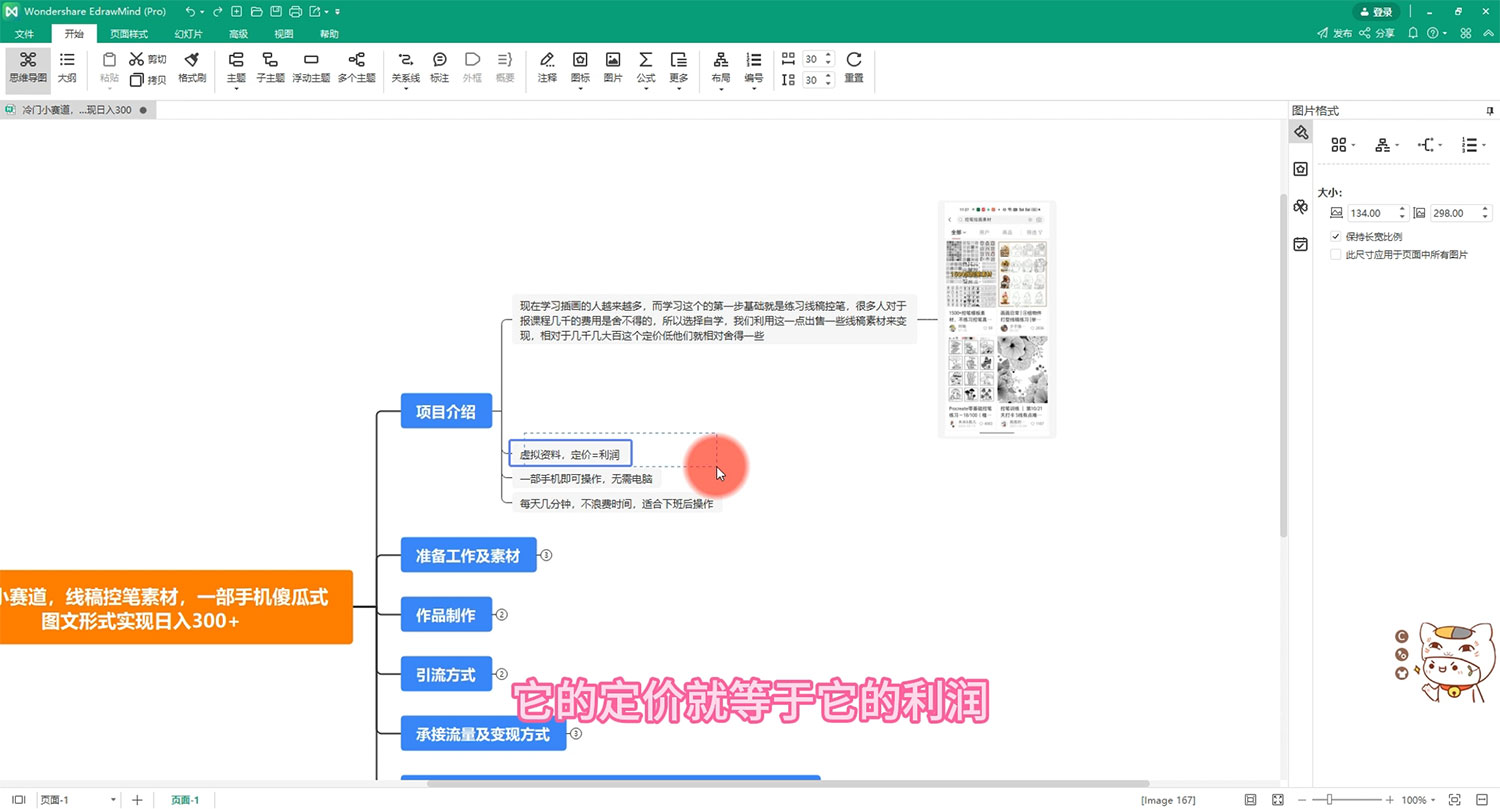Screen dimensions: 1500x809
Task: Check 此尺寸应用于页面中所有图片 option
Action: (1336, 253)
